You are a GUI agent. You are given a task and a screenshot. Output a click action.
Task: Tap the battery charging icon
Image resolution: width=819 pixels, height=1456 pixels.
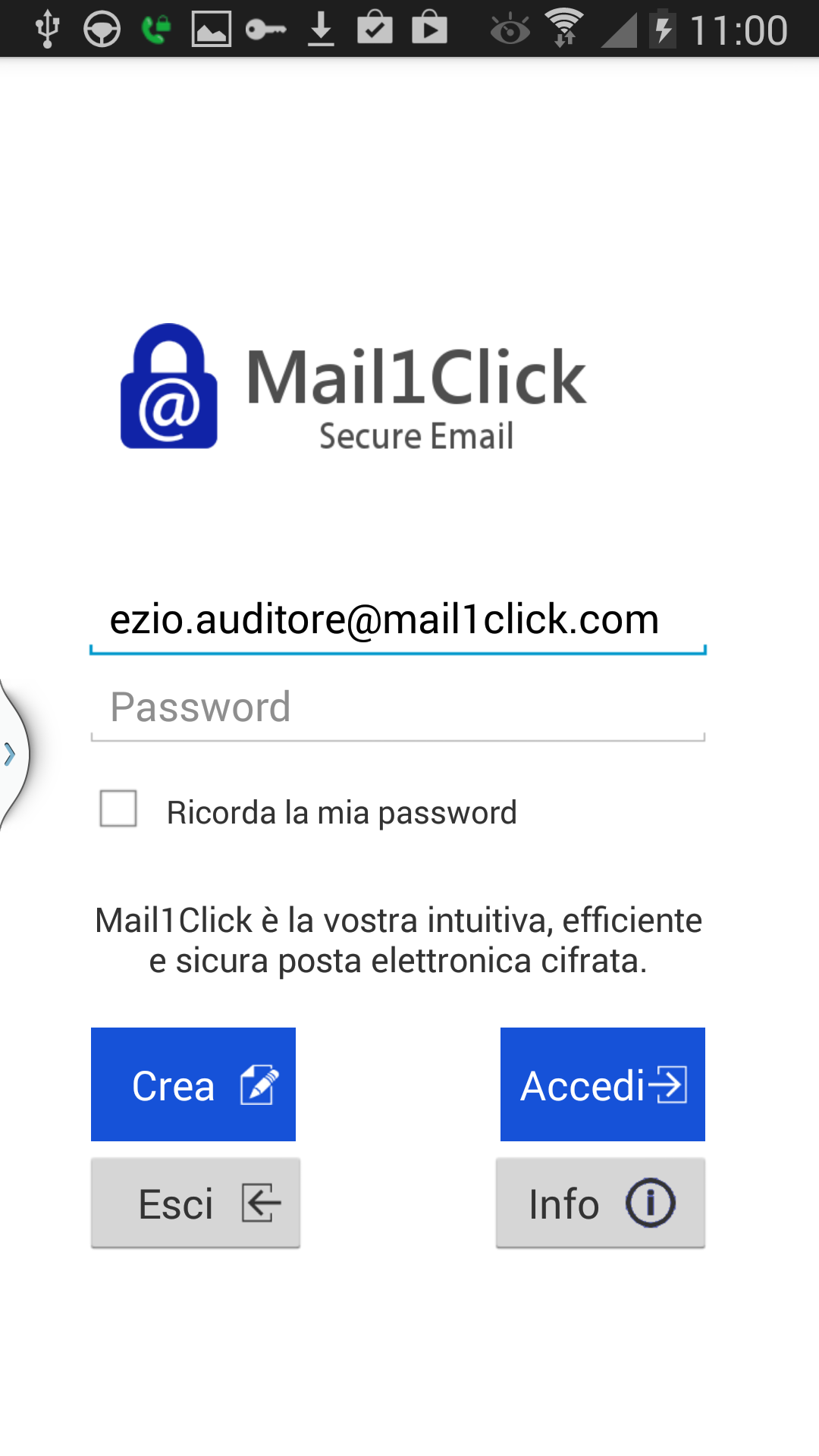[663, 29]
